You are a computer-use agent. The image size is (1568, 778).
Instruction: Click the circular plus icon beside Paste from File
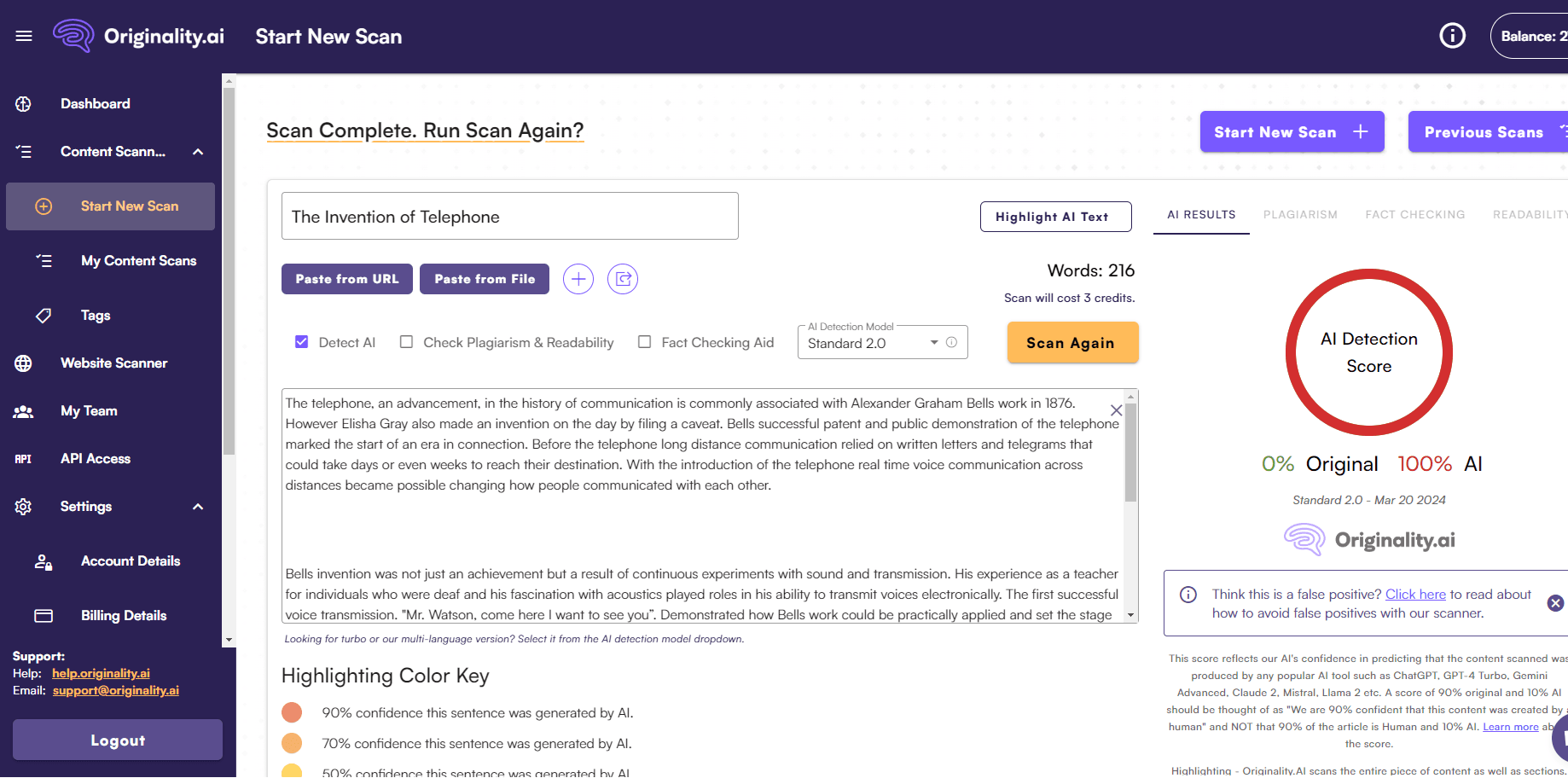pyautogui.click(x=578, y=279)
